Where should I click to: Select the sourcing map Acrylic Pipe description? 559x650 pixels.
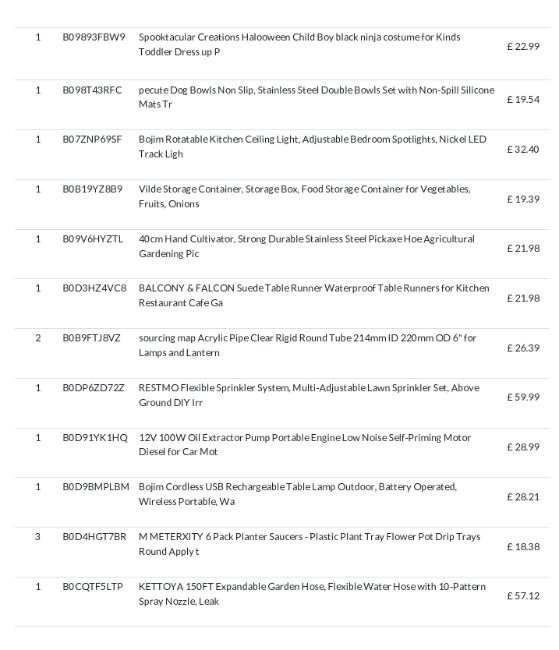pyautogui.click(x=307, y=345)
